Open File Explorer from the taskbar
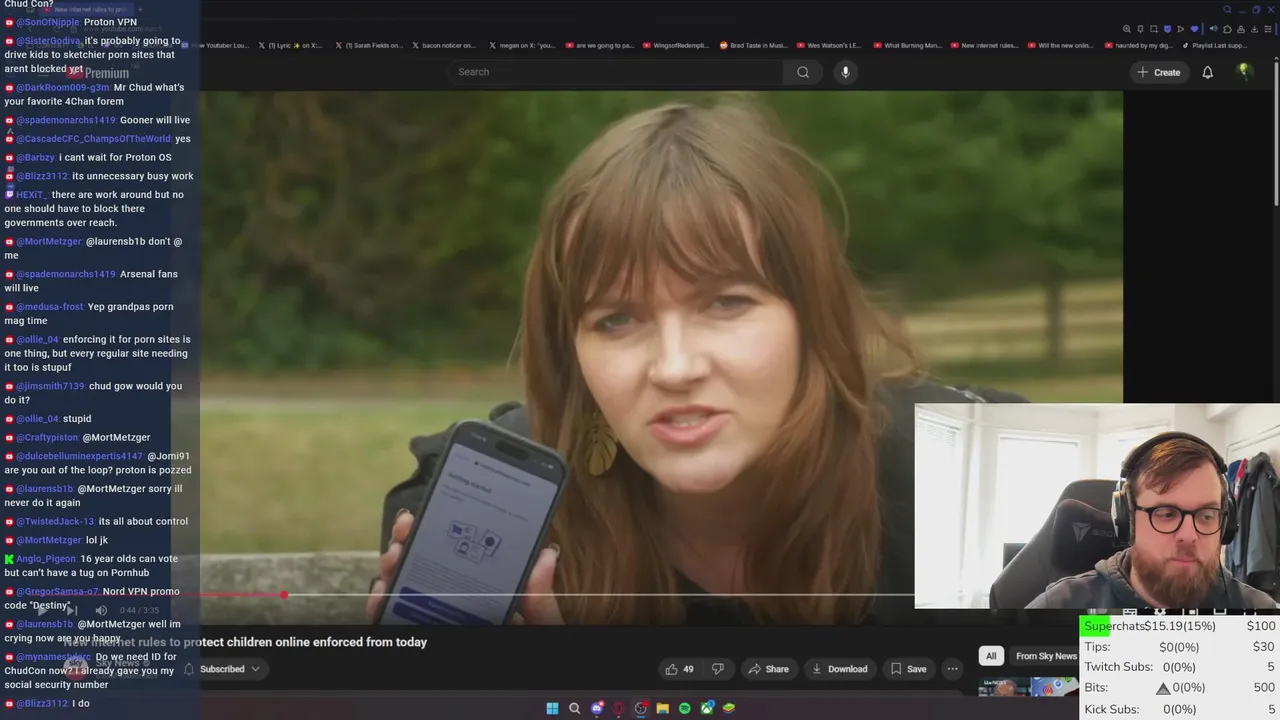1280x720 pixels. (662, 708)
